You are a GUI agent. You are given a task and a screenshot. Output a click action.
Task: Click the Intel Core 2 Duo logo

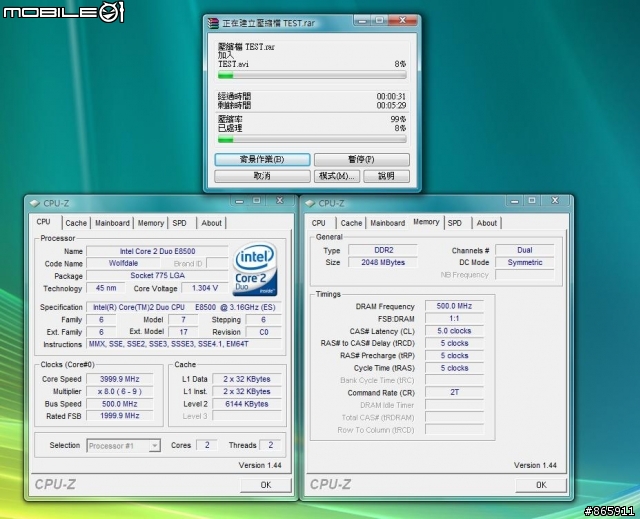(255, 270)
